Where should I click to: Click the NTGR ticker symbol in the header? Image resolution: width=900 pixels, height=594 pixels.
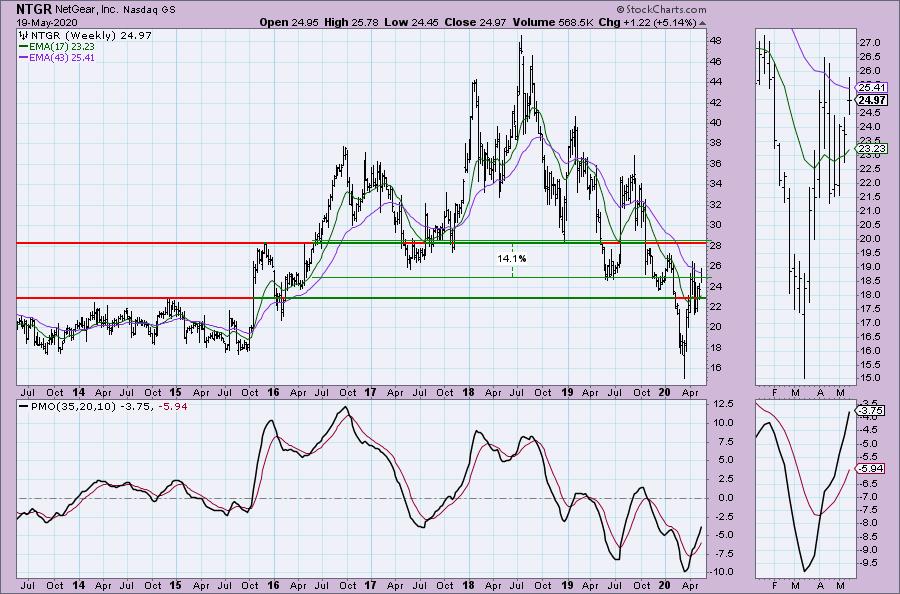point(36,9)
